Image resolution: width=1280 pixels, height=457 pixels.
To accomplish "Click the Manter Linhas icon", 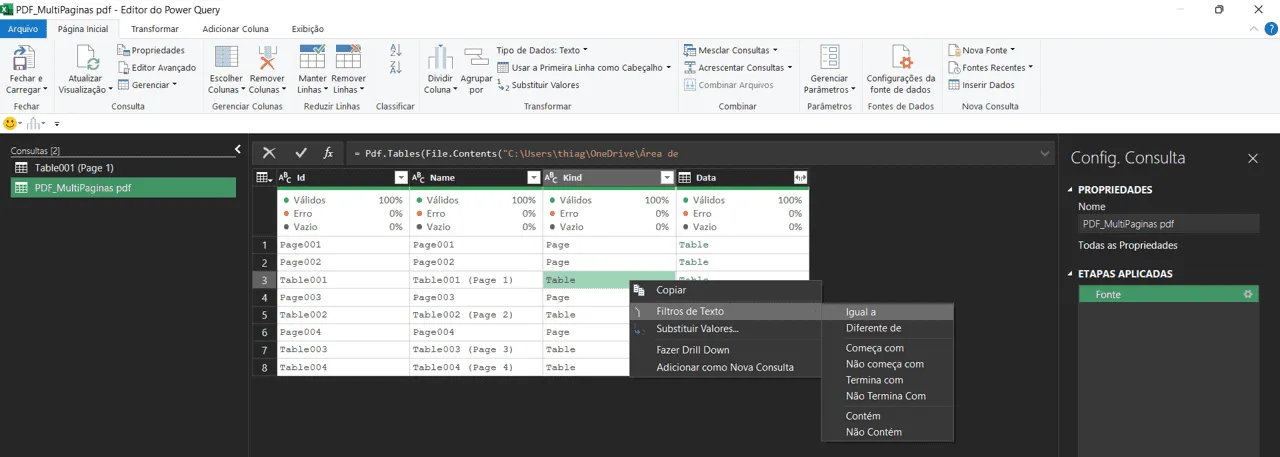I will 313,57.
